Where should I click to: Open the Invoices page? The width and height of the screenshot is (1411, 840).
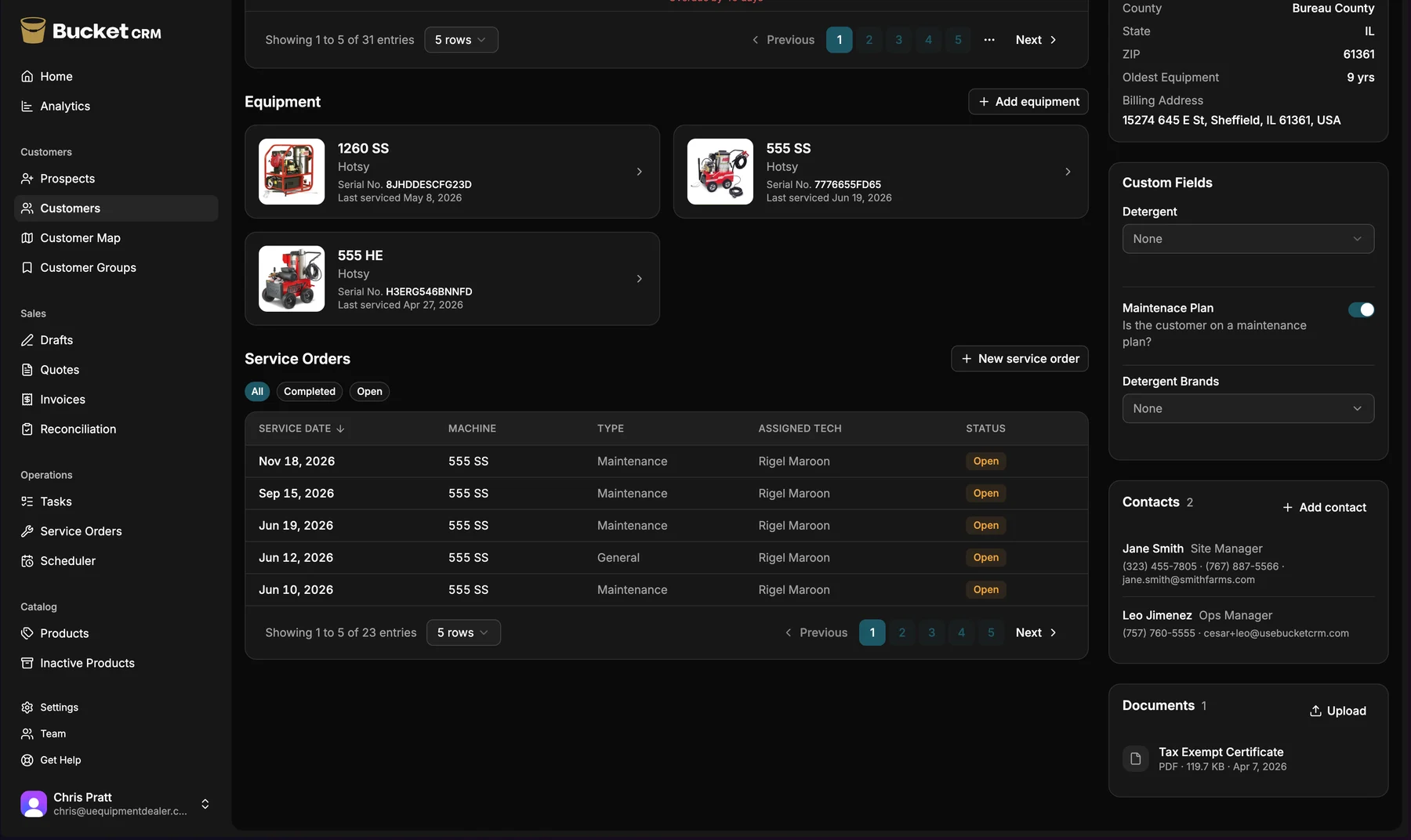point(116,400)
